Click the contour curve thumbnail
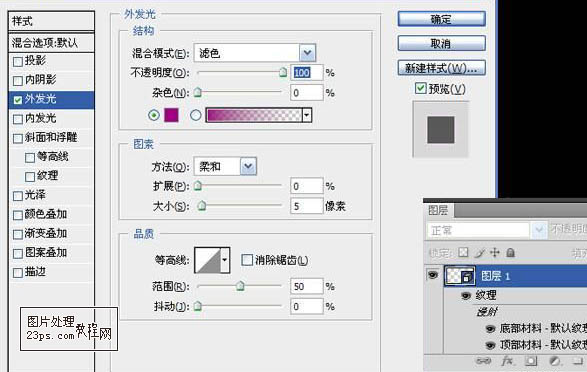The width and height of the screenshot is (587, 372). [207, 260]
